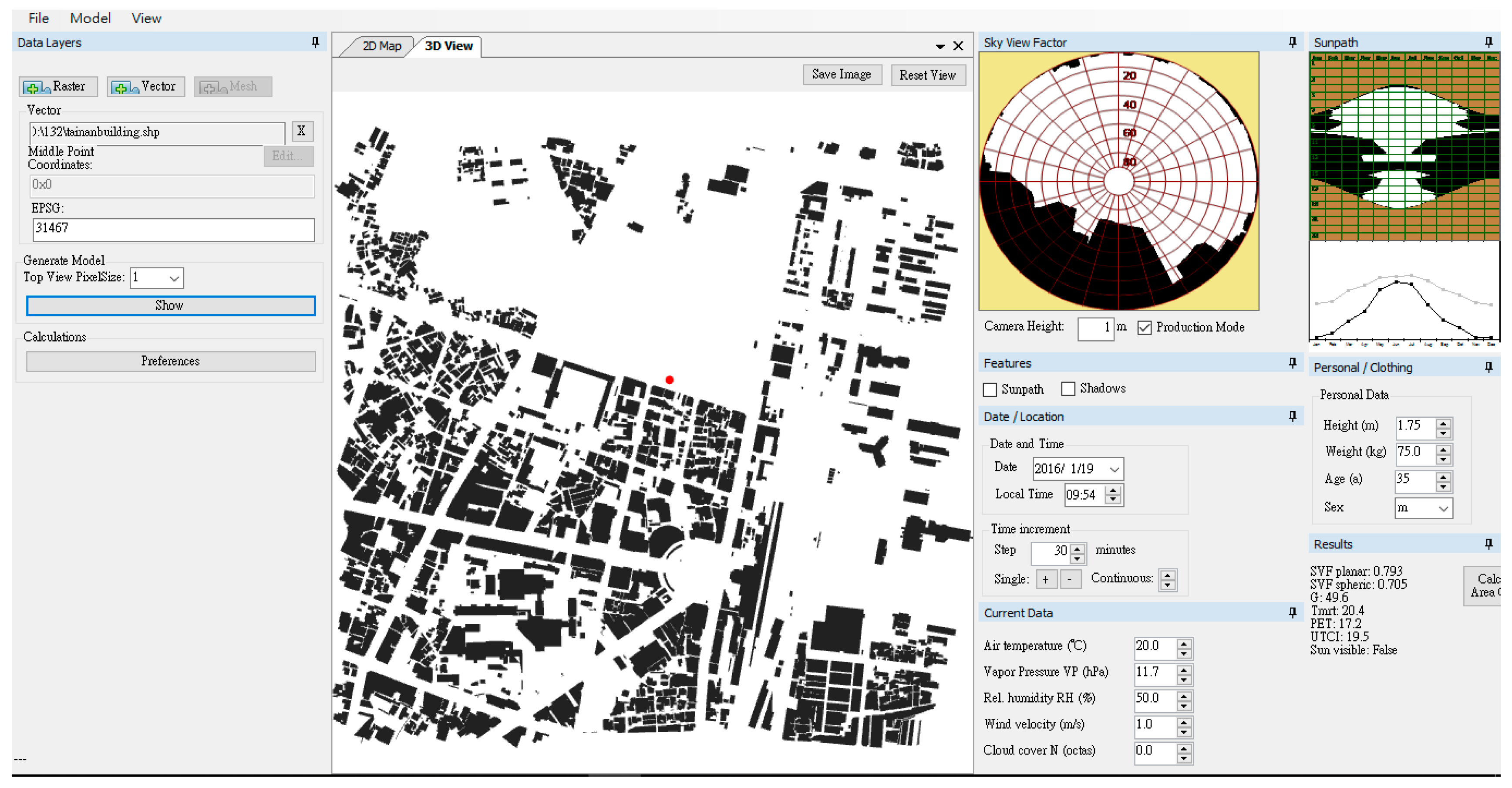
Task: Pin the Sunpath panel
Action: (x=1488, y=42)
